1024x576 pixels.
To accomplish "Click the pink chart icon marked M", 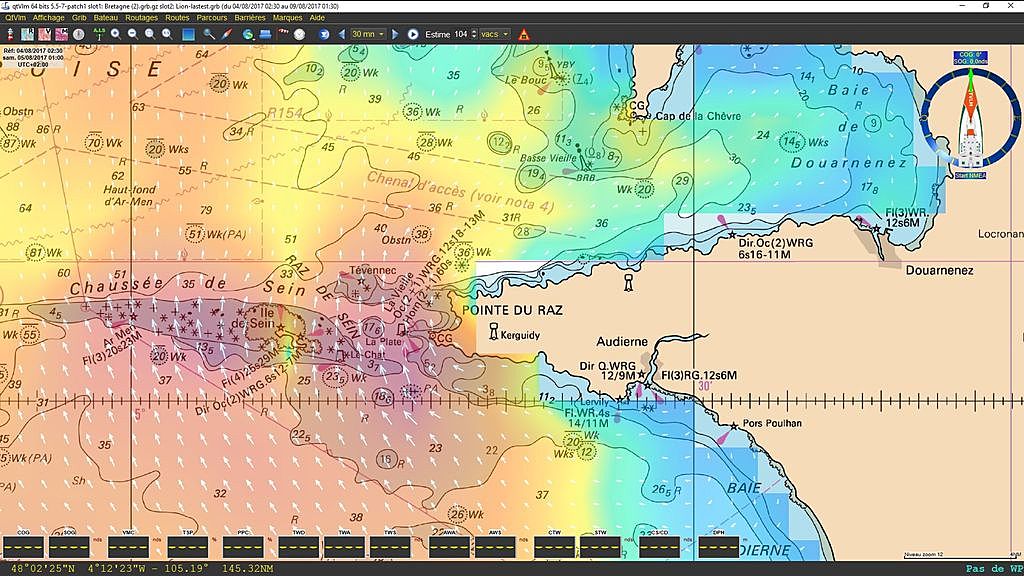I will tap(61, 34).
